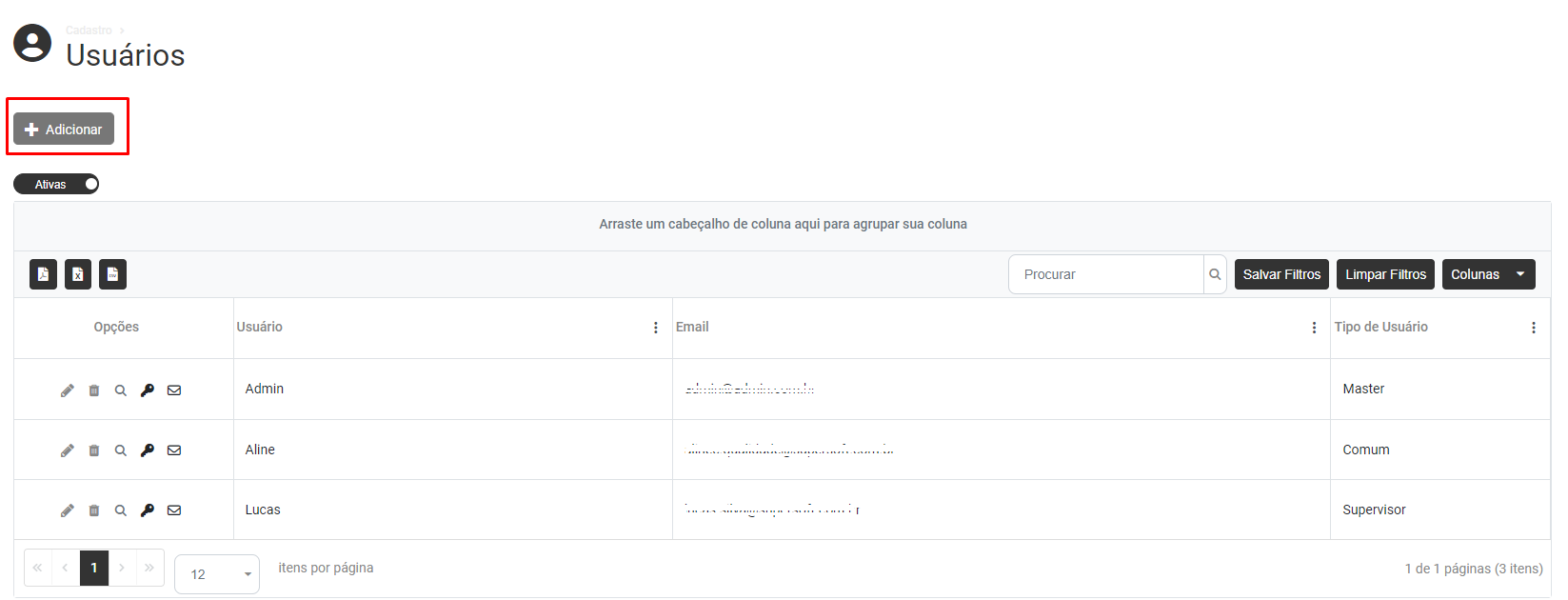Send email to Admin via envelope icon
Viewport: 1568px width, 600px height.
point(174,390)
